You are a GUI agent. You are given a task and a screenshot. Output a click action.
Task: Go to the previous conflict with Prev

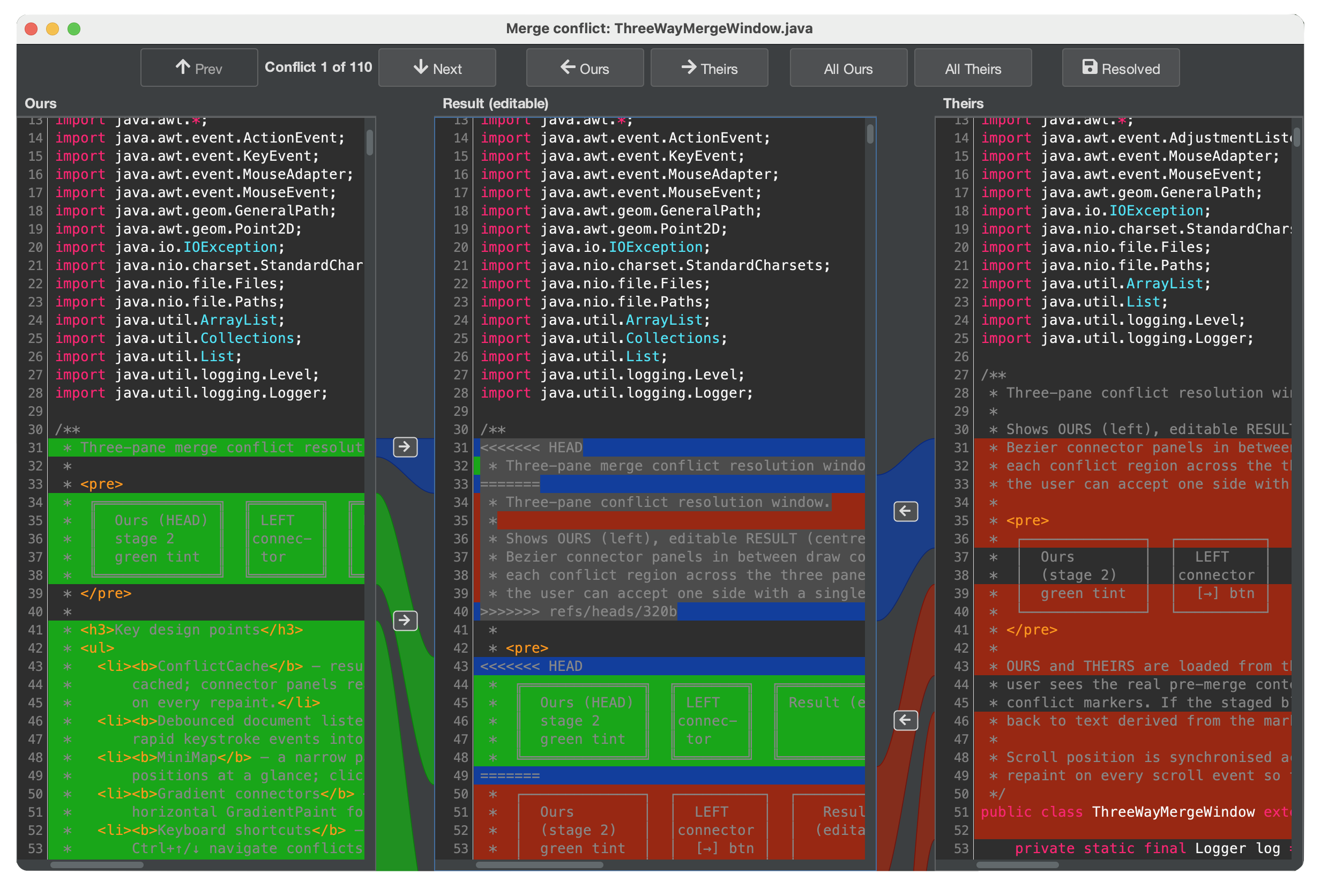(x=199, y=67)
